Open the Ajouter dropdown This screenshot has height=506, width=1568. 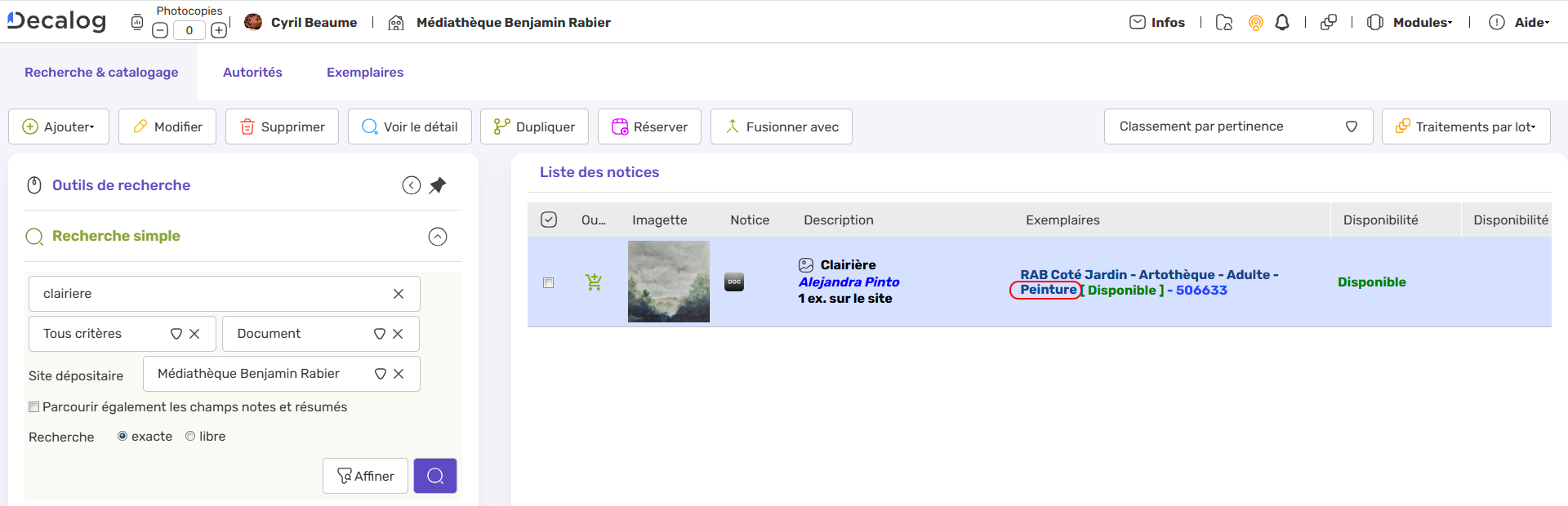click(x=59, y=126)
